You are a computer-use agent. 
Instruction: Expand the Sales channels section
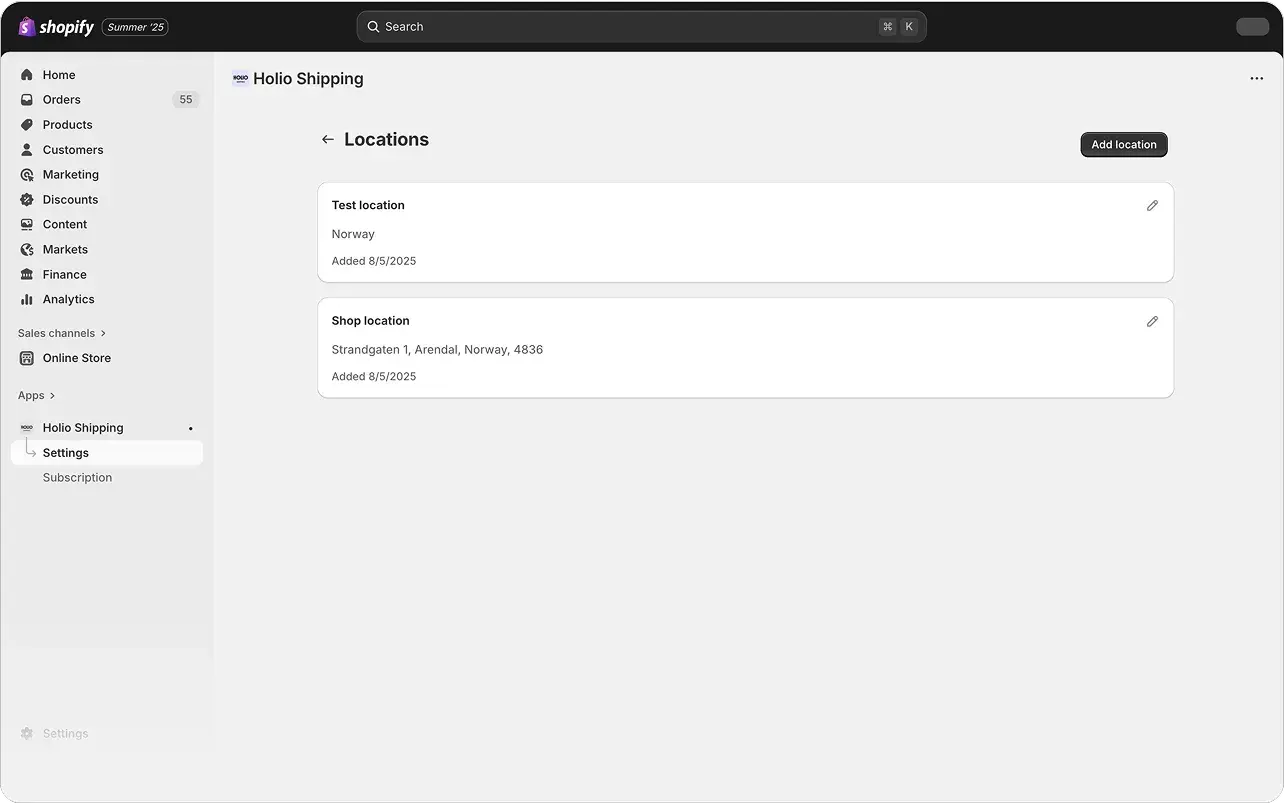62,333
